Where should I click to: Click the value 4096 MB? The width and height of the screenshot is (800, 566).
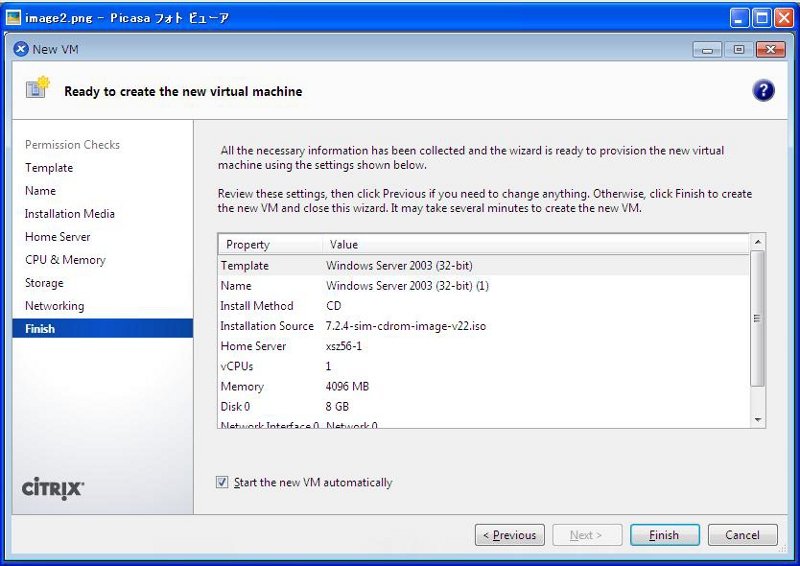[347, 386]
